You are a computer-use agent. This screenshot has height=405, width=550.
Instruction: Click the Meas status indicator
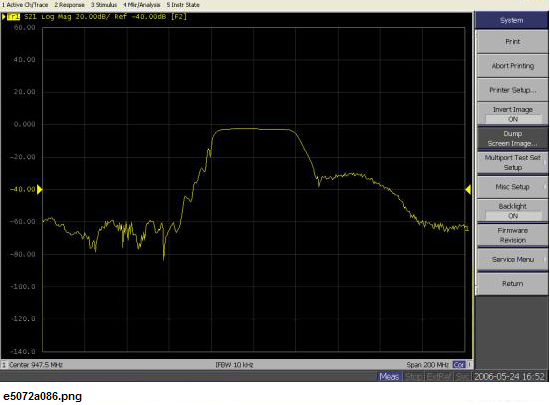(389, 377)
